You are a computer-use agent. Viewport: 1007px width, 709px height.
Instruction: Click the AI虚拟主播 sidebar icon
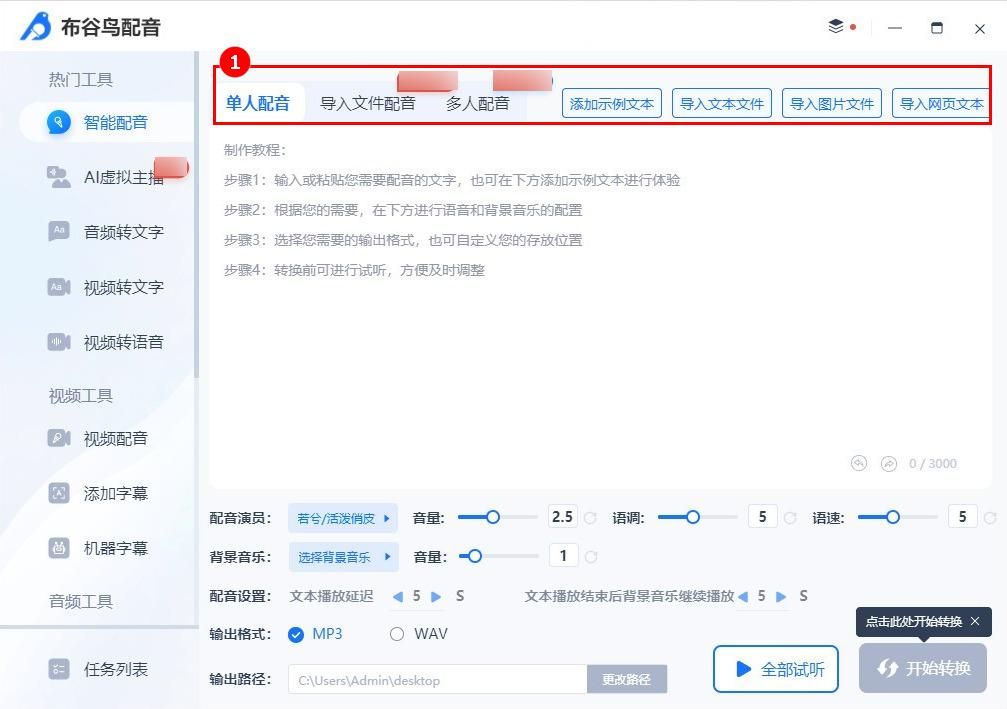click(58, 177)
